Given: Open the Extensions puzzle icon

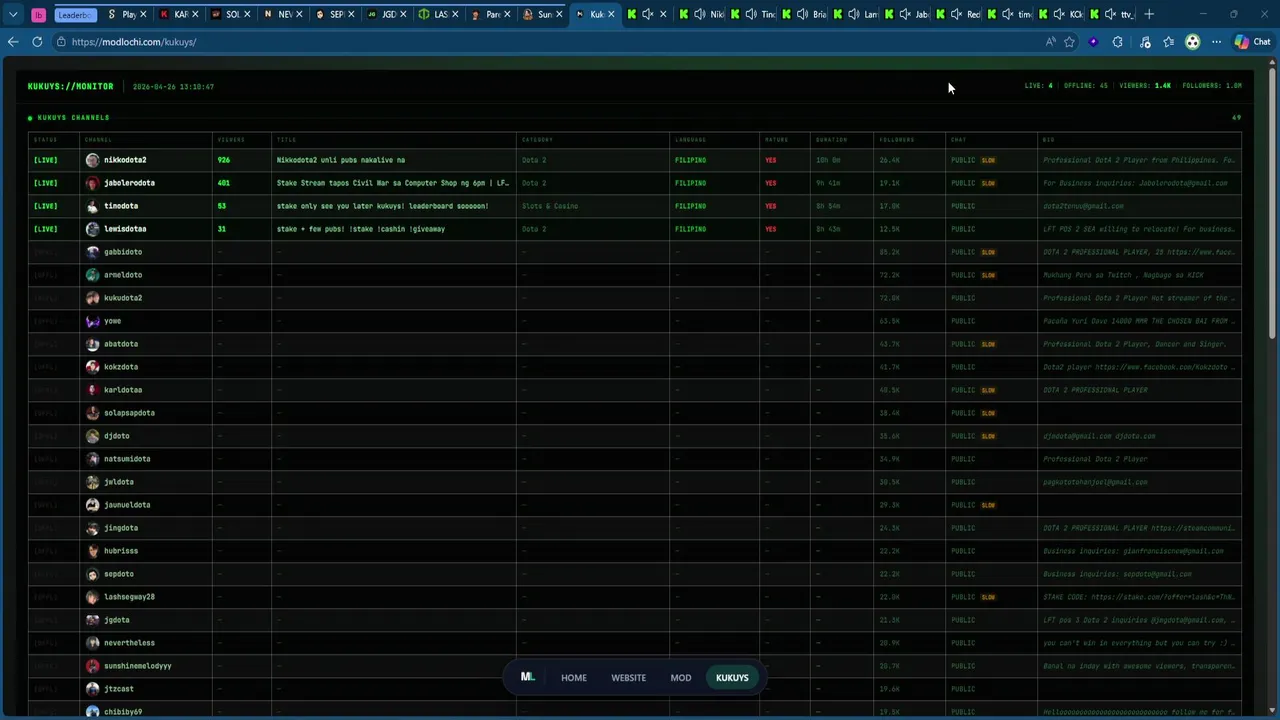Looking at the screenshot, I should coord(1117,42).
